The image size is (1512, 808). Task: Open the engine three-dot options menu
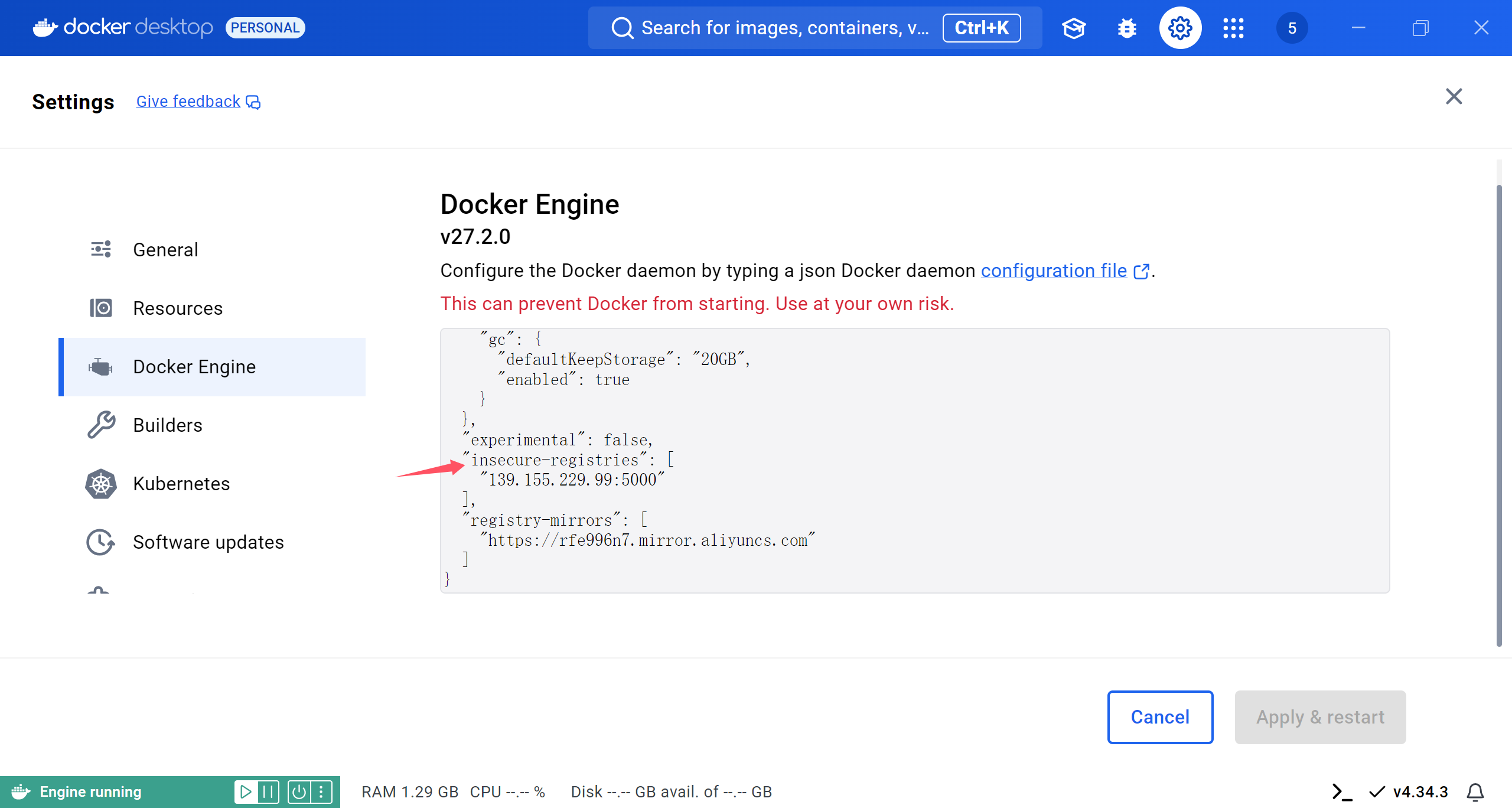point(321,791)
